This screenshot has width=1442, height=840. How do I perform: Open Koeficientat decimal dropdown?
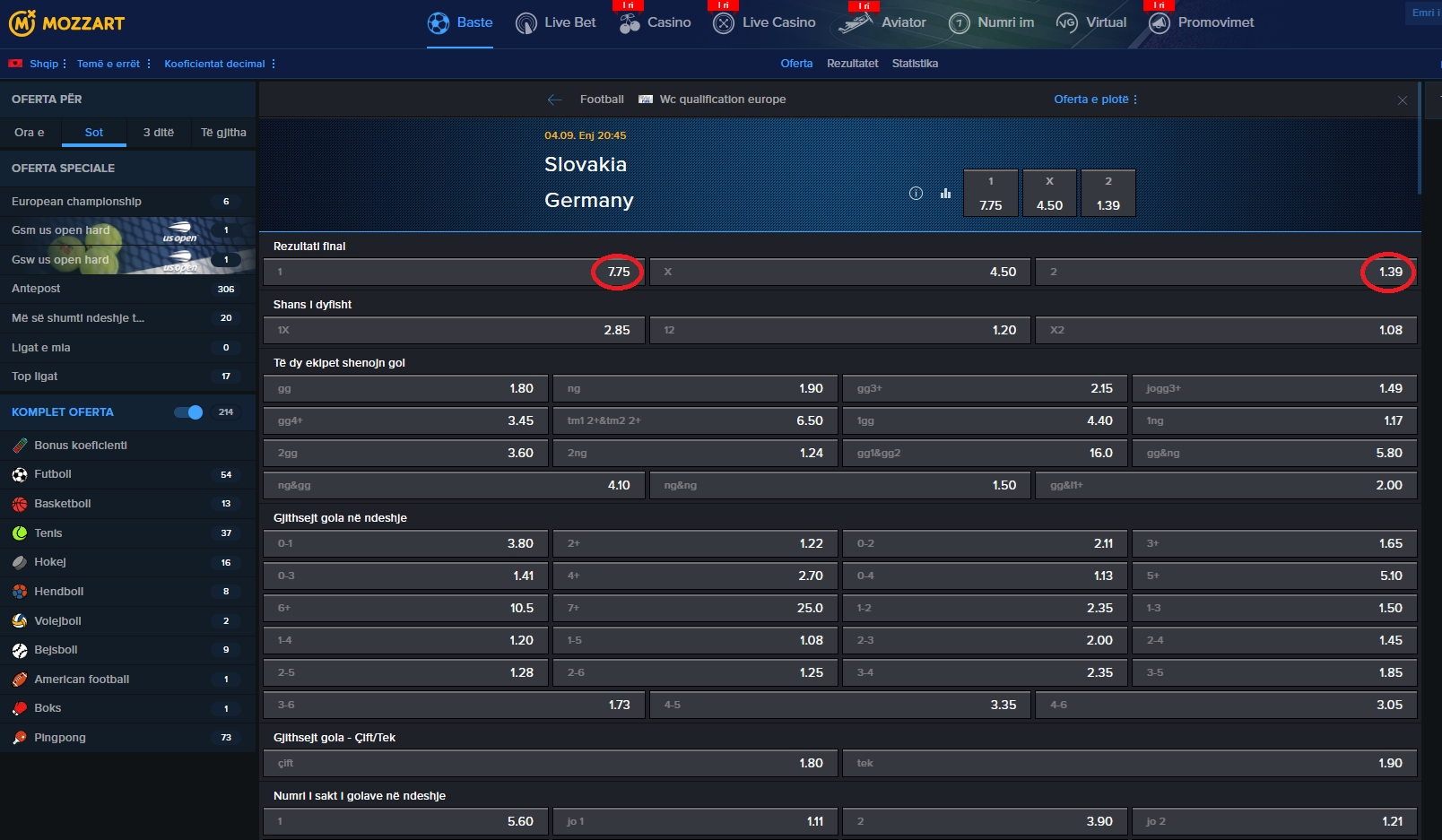(220, 64)
